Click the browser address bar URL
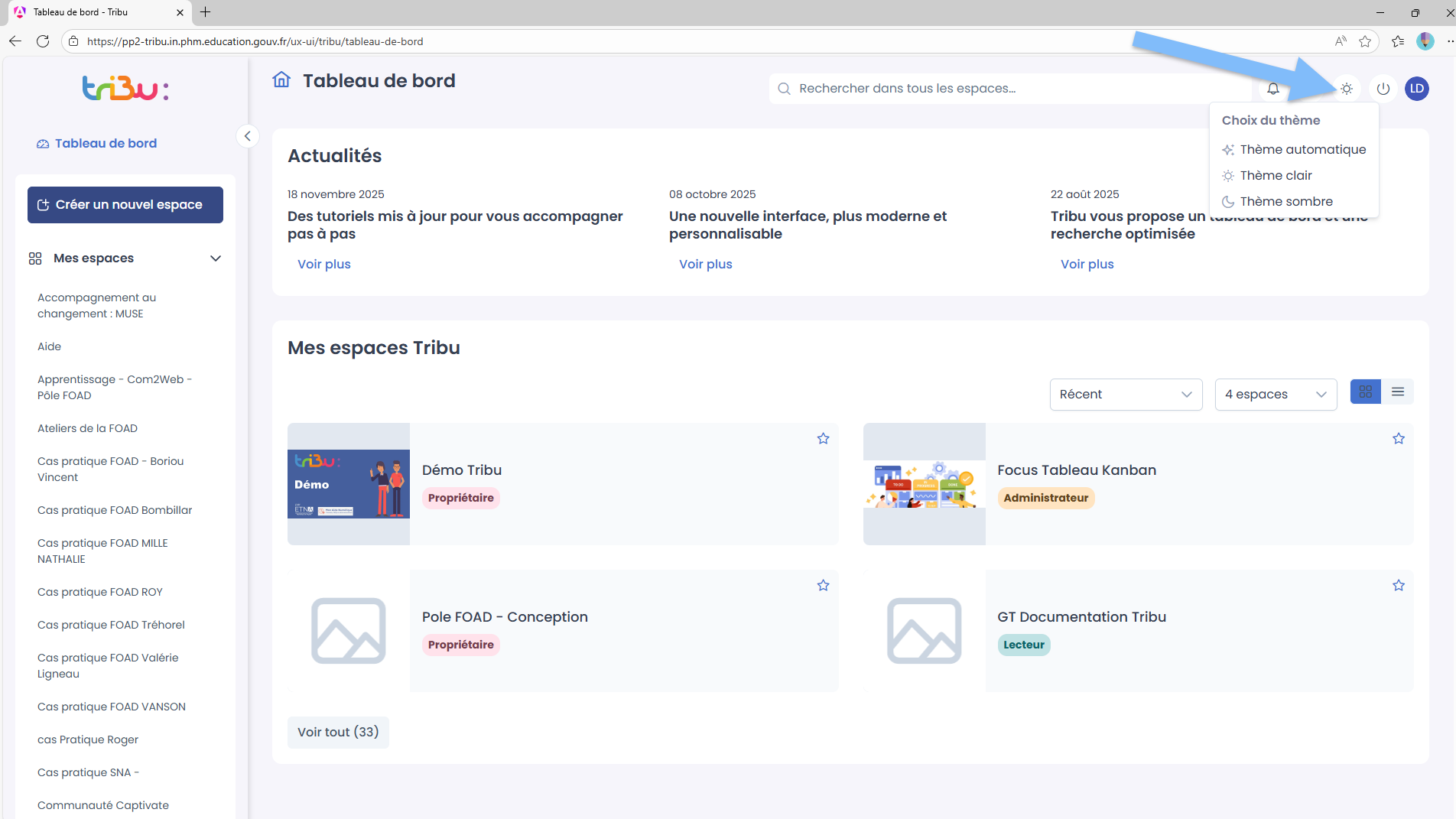The width and height of the screenshot is (1456, 819). coord(255,41)
